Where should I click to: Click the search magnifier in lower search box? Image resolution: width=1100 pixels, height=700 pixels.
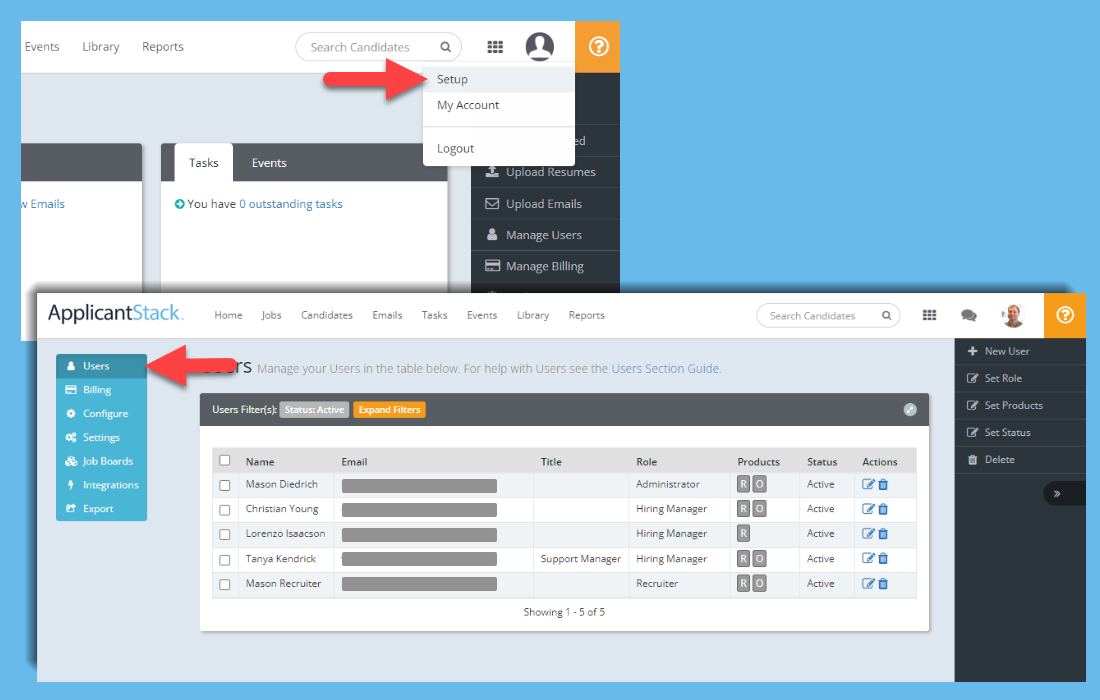[x=887, y=316]
